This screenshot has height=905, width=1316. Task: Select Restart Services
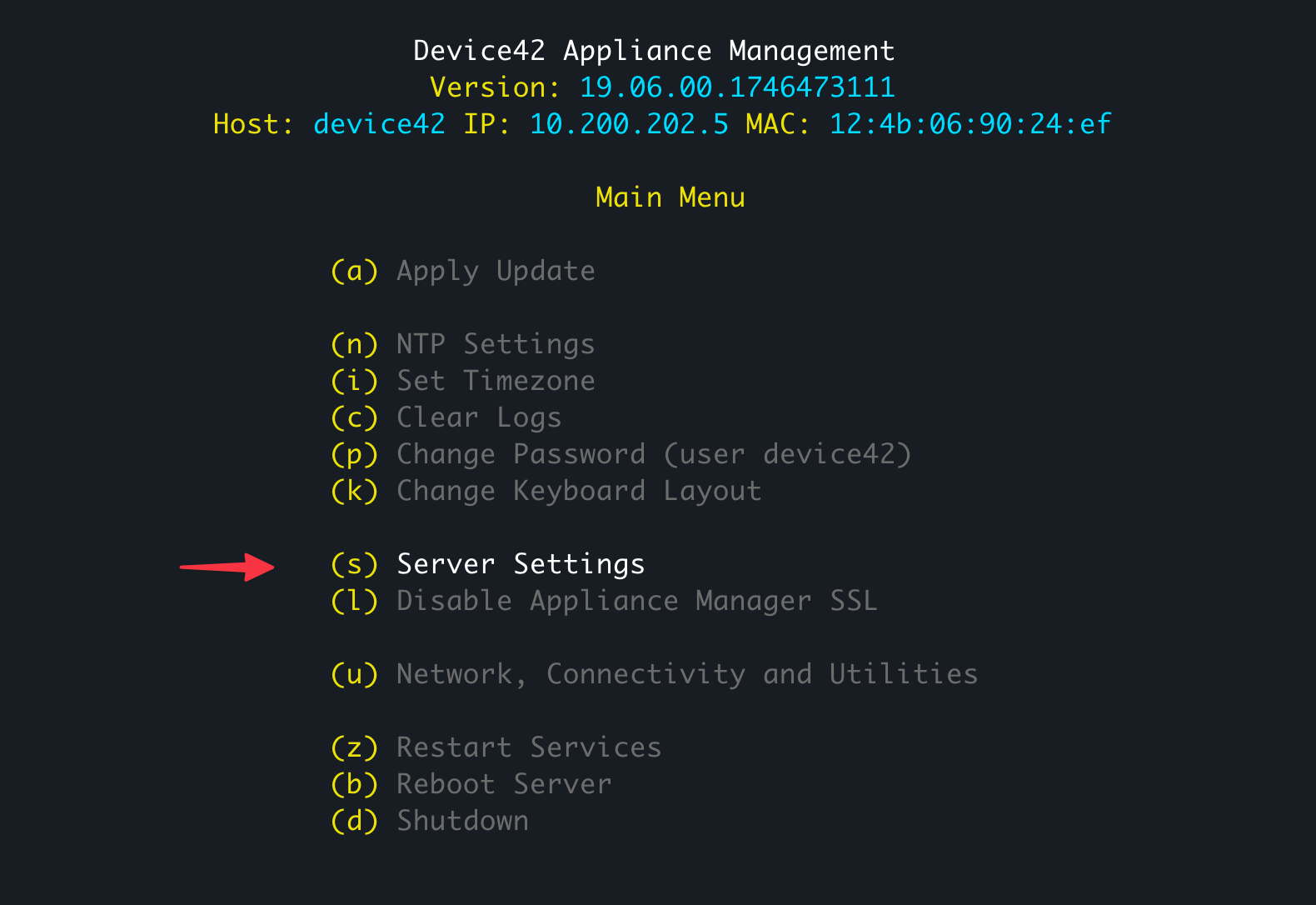click(x=528, y=747)
